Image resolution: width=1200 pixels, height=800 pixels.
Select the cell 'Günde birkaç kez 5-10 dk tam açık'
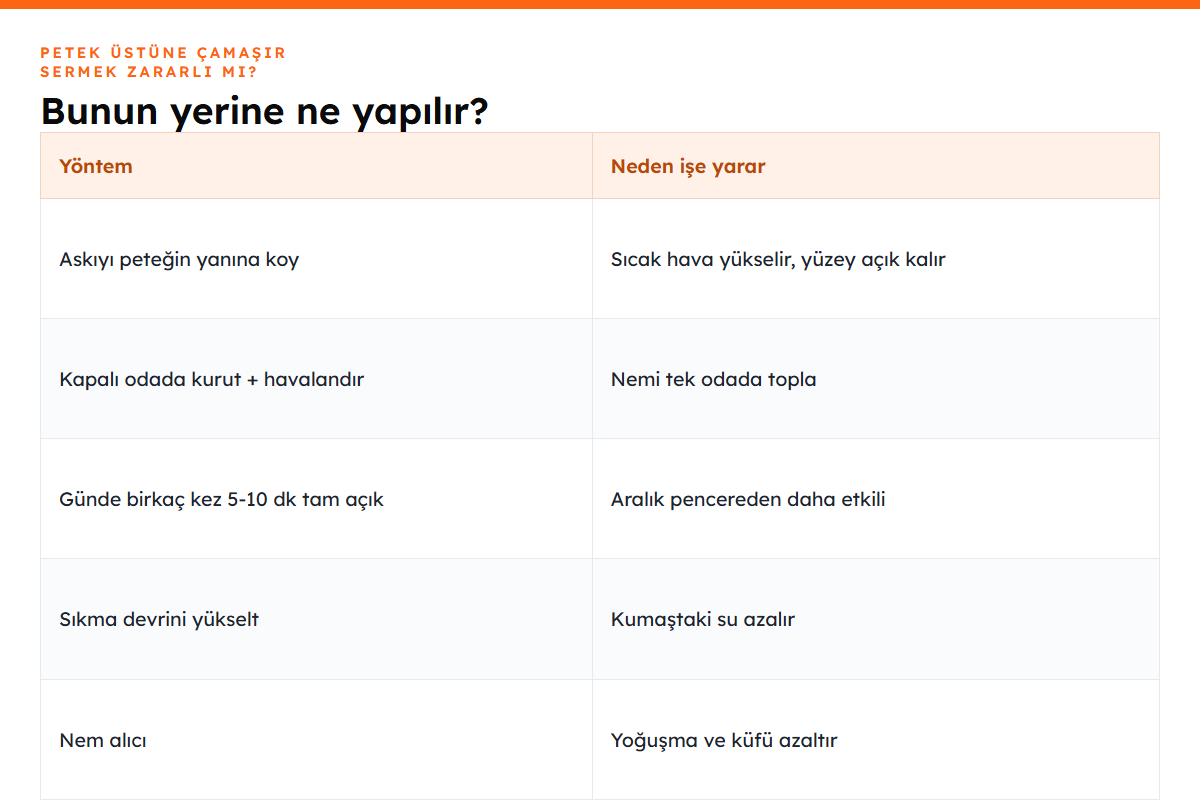[316, 499]
